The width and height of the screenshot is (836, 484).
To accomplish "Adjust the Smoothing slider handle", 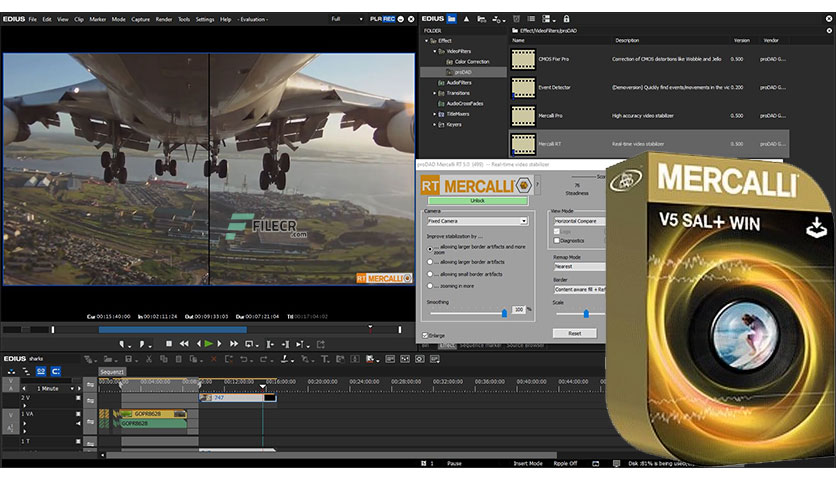I will pos(504,313).
